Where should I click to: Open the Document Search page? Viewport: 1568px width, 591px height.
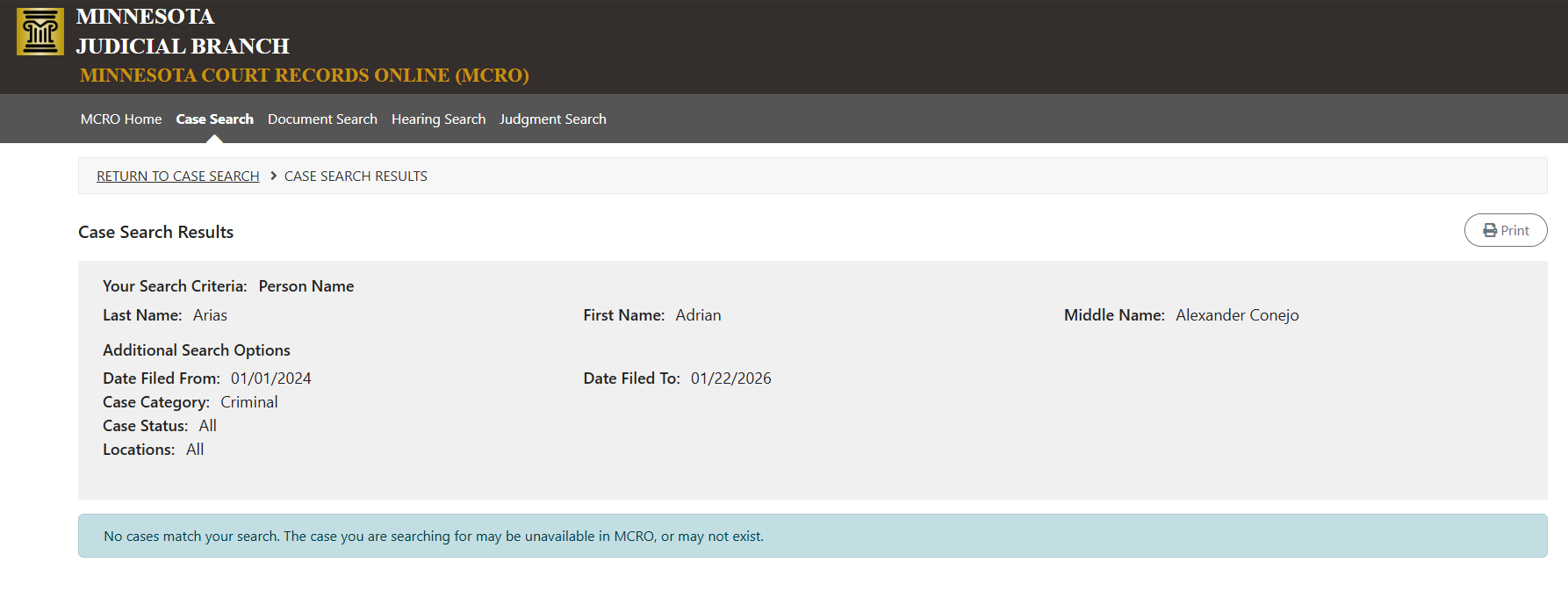(x=322, y=119)
